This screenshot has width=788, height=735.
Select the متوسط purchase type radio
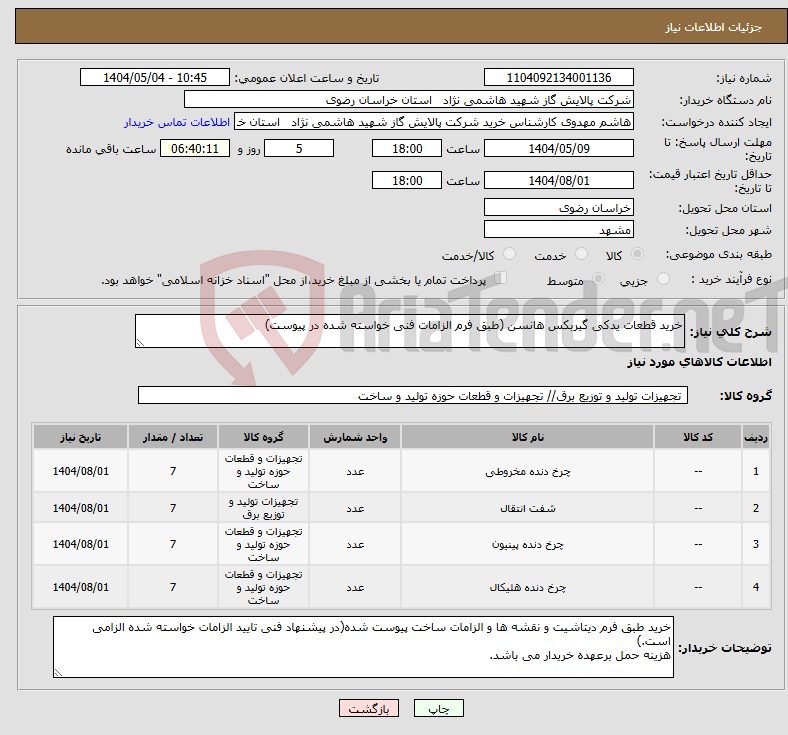pos(598,278)
